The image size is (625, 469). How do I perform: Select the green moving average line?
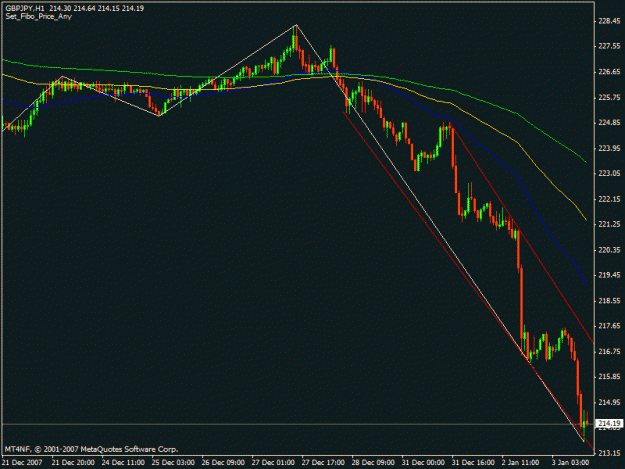[518, 114]
